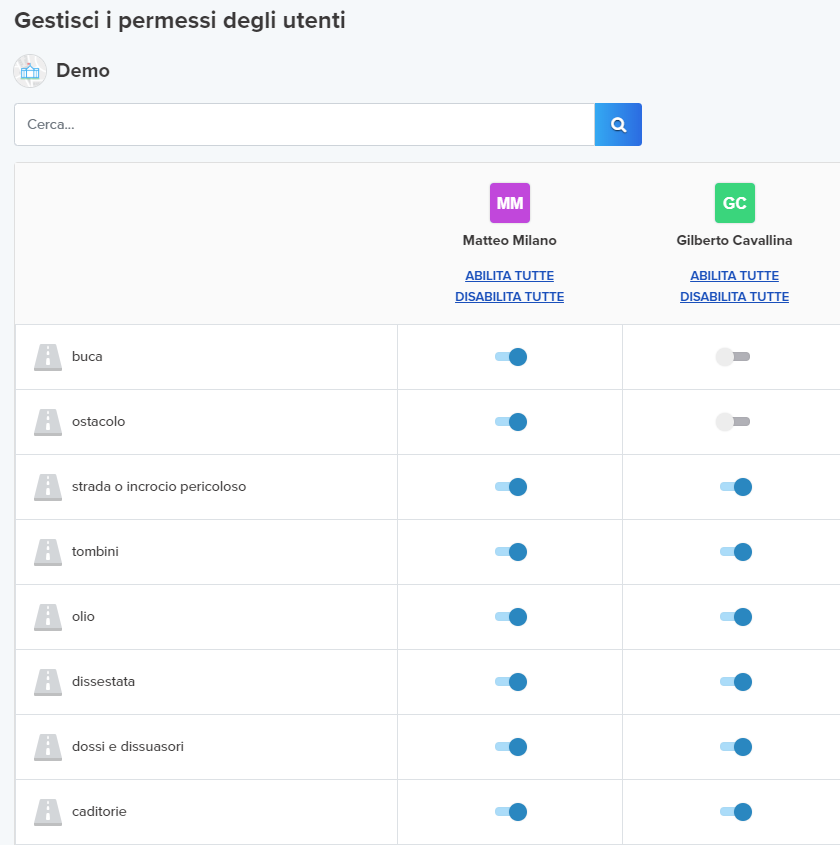Click the road icon beside buca

pos(48,357)
